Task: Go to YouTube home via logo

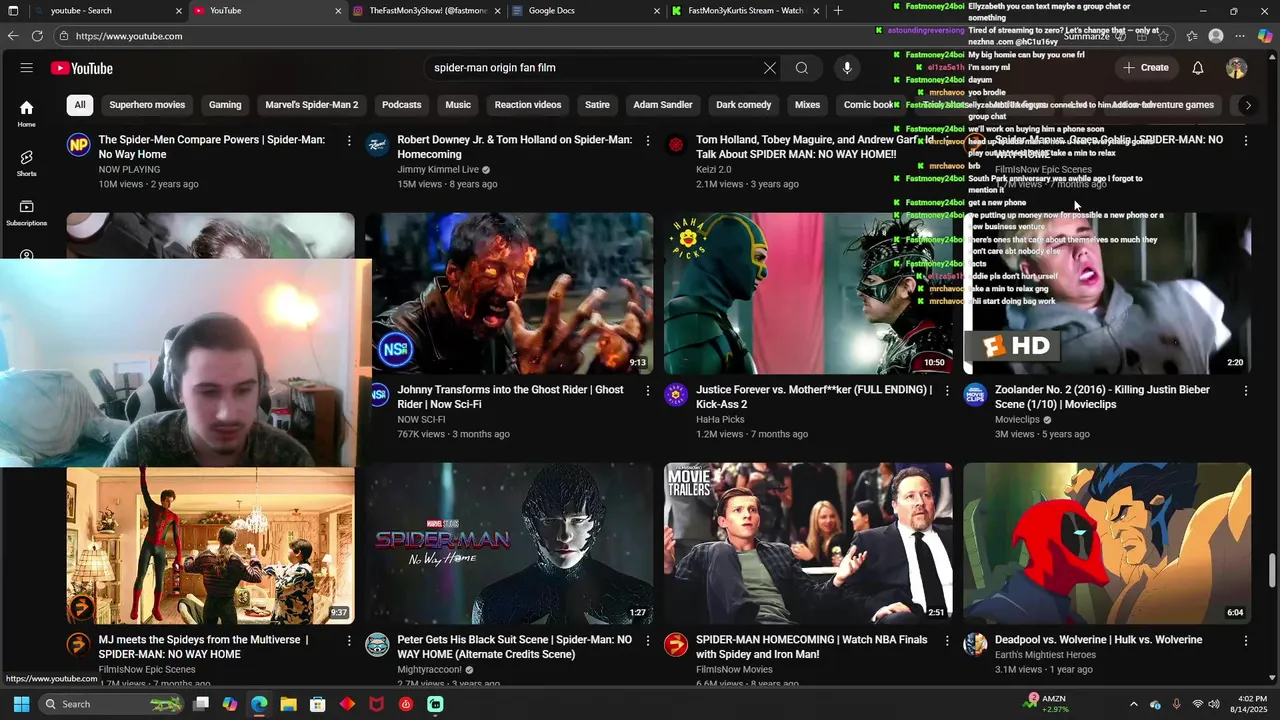Action: (82, 68)
